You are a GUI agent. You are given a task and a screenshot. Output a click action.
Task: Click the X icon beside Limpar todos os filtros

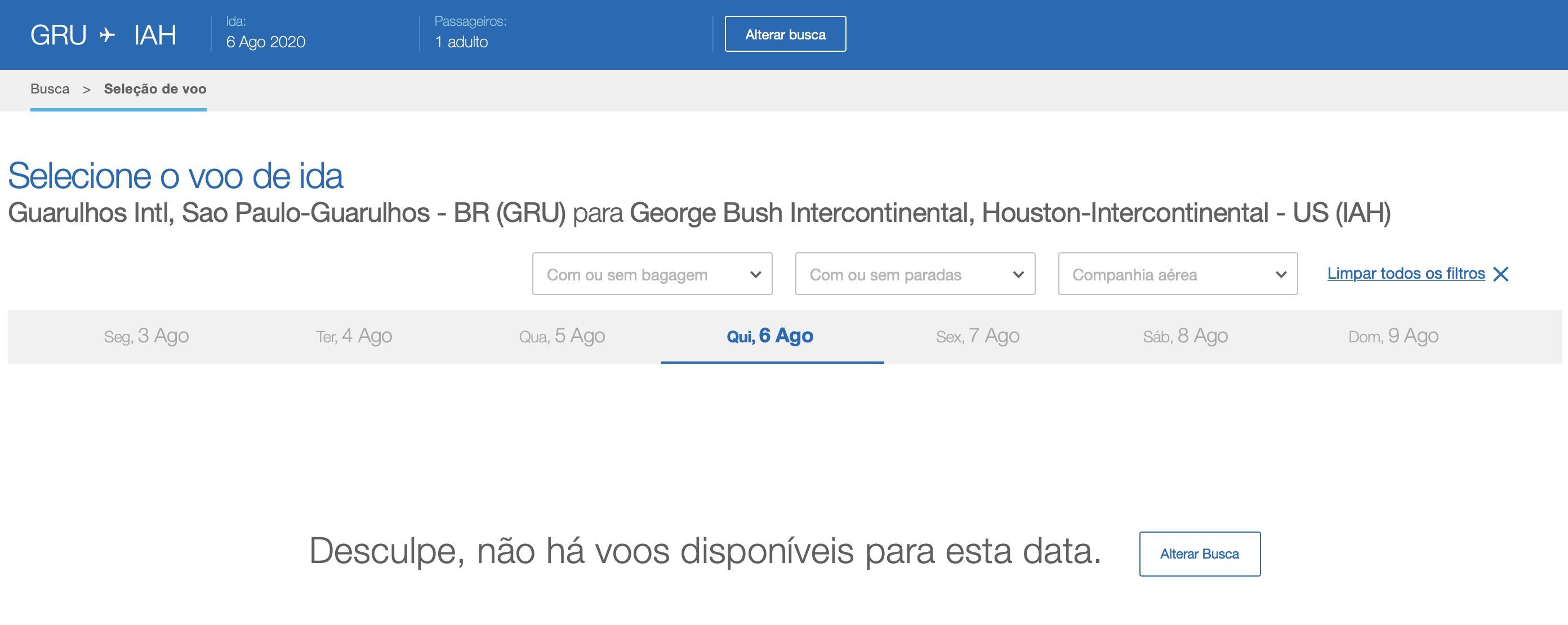coord(1501,274)
